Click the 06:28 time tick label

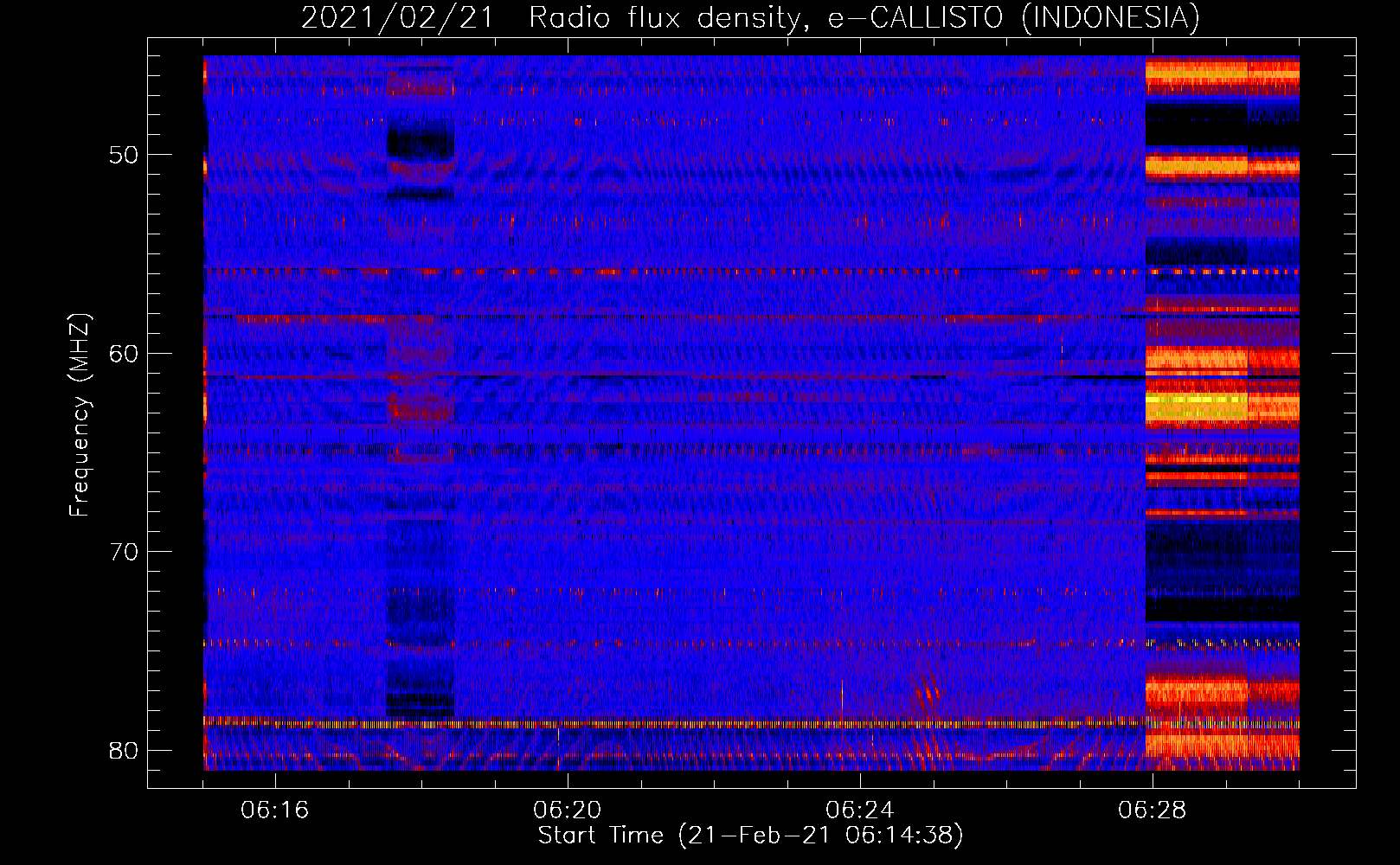(1153, 811)
